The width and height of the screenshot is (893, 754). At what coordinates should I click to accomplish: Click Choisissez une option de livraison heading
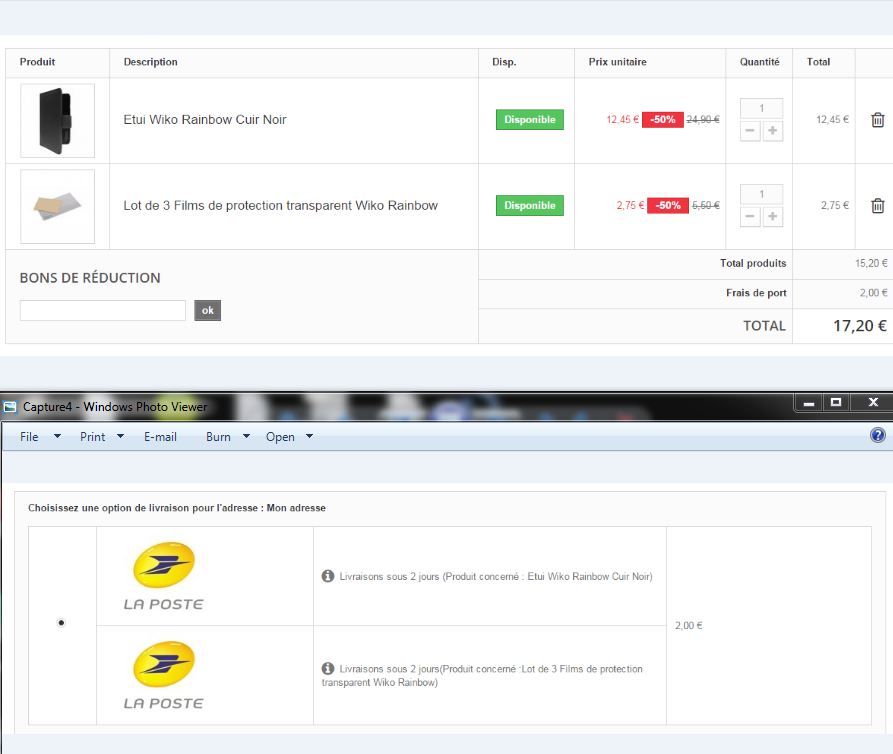177,507
